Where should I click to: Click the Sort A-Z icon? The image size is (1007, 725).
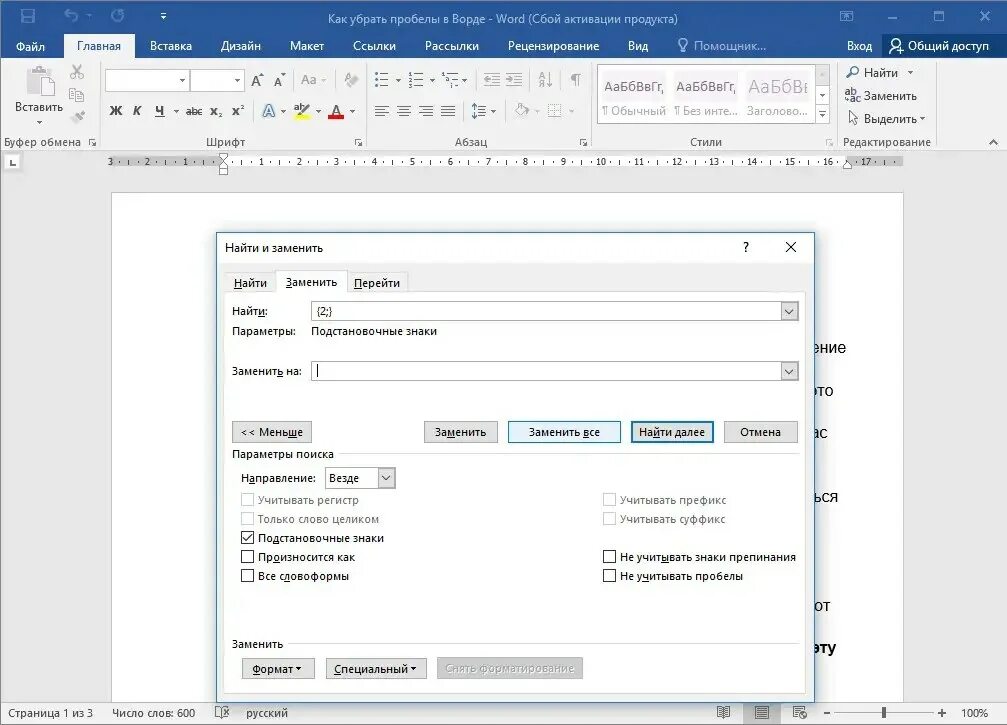545,80
